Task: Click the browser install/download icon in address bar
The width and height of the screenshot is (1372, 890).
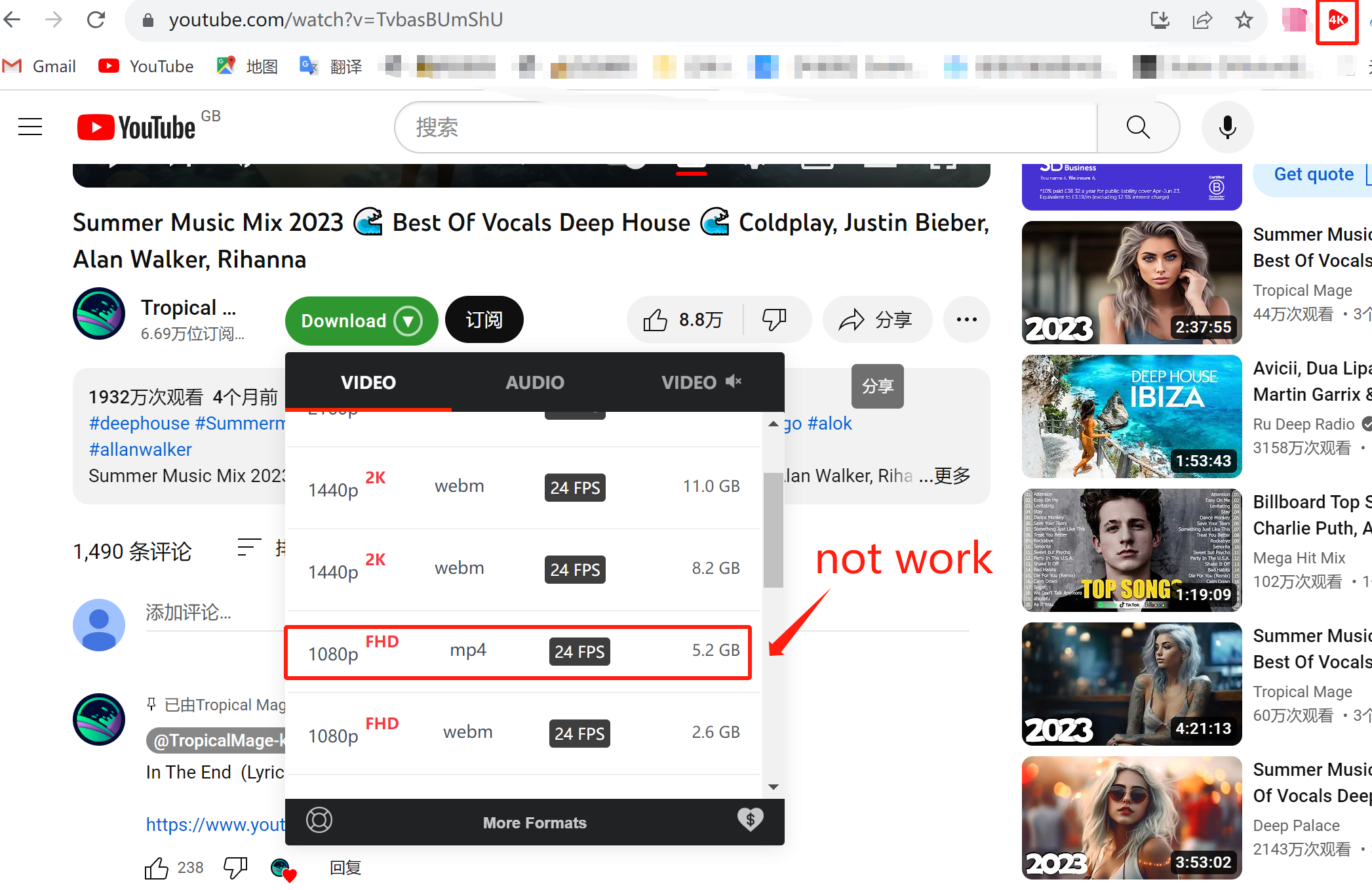Action: click(x=1160, y=20)
